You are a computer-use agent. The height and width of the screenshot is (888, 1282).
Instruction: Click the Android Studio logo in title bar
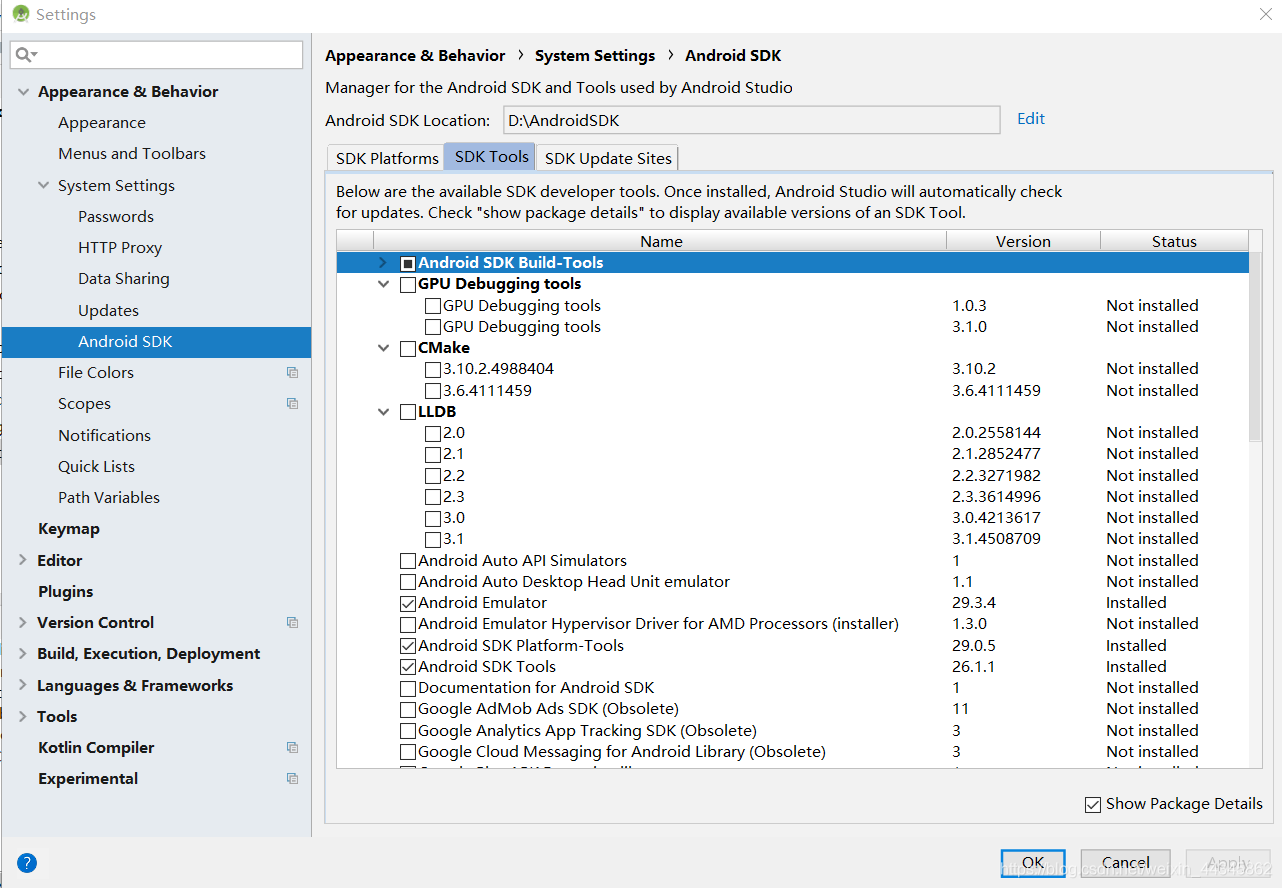[x=20, y=14]
